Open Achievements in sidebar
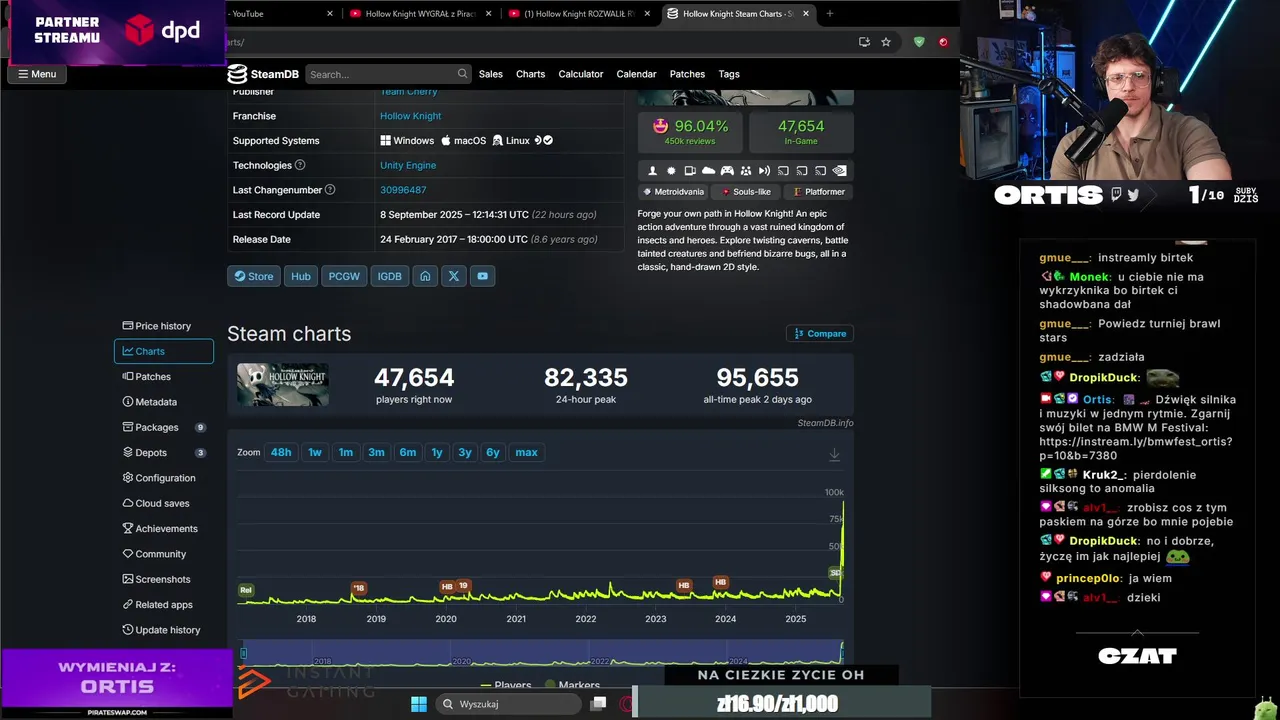The height and width of the screenshot is (720, 1280). click(163, 529)
